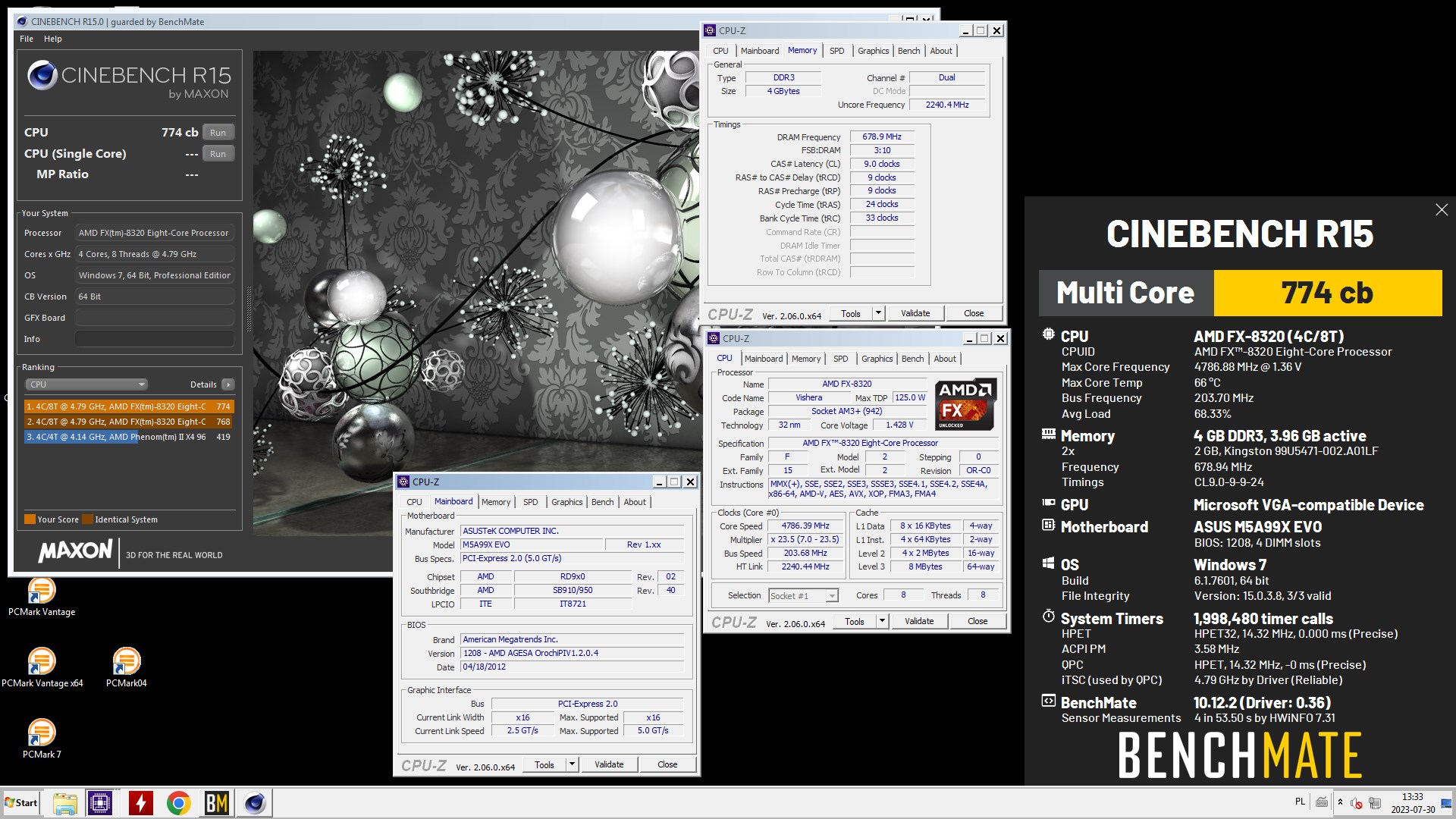This screenshot has width=1456, height=819.
Task: Click the CPU-Z taskbar icon
Action: (100, 803)
